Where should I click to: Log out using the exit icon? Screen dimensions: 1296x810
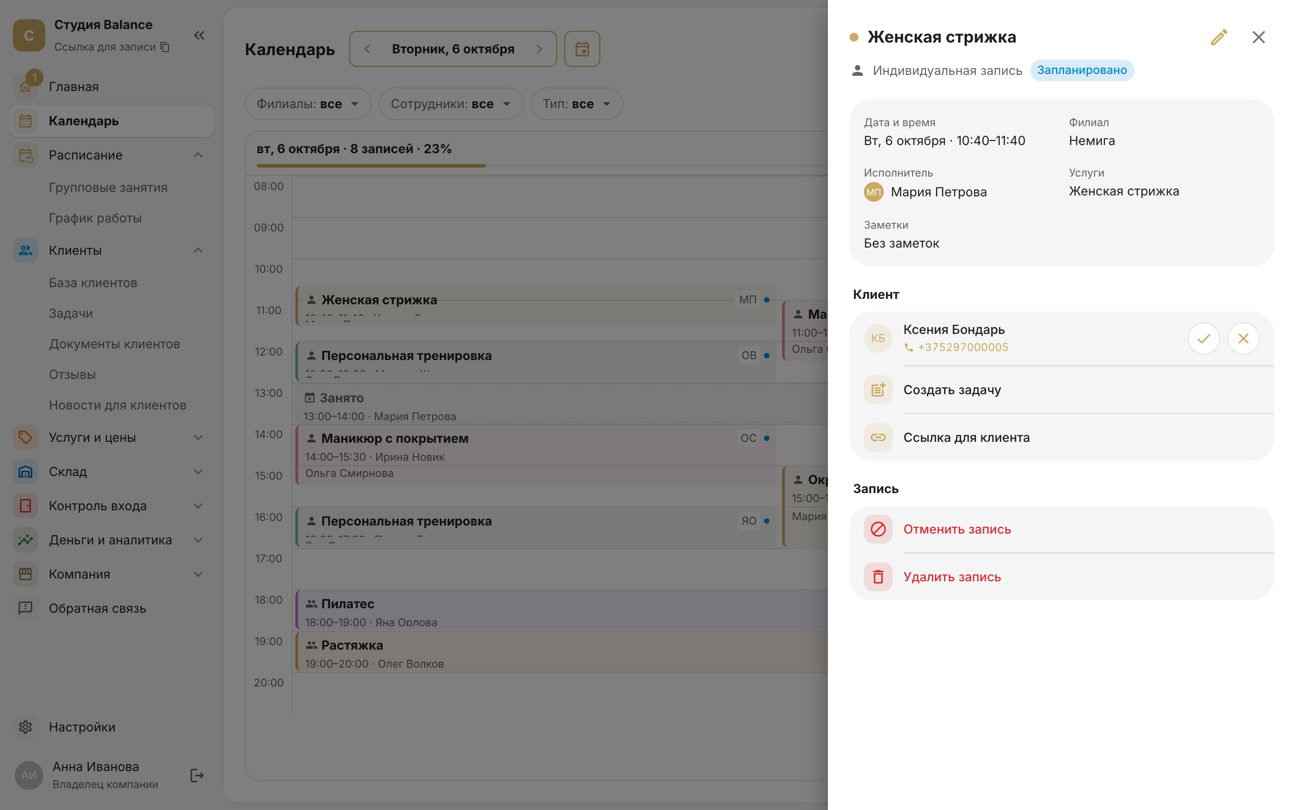tap(197, 776)
